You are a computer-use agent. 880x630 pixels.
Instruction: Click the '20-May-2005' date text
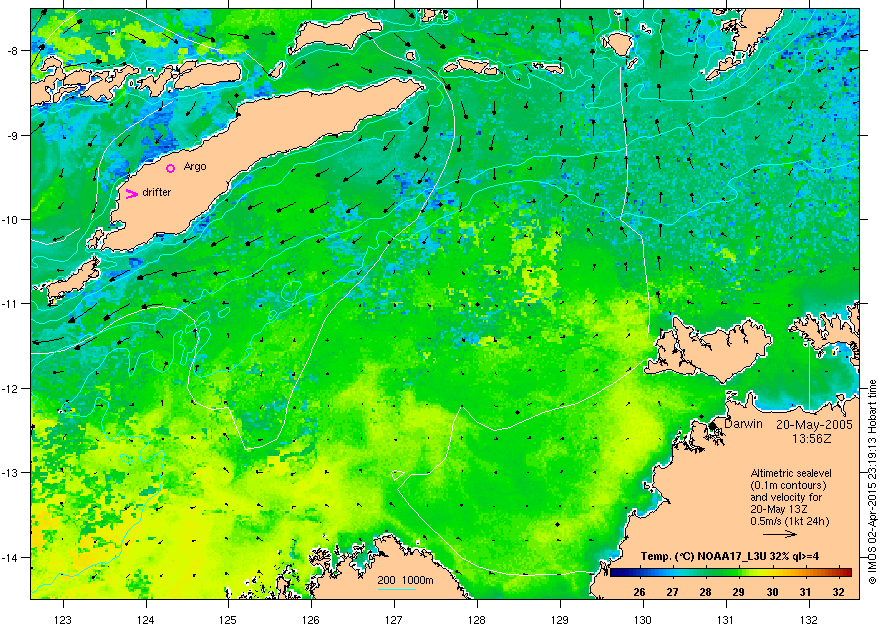click(x=814, y=425)
